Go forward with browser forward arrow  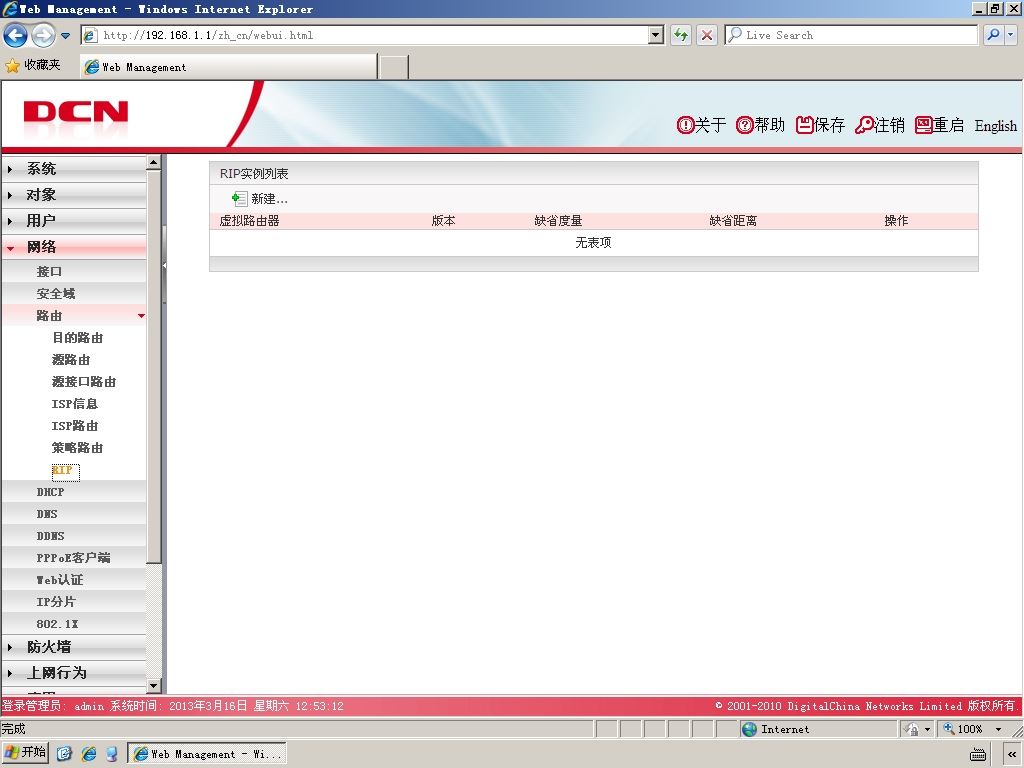pos(43,35)
